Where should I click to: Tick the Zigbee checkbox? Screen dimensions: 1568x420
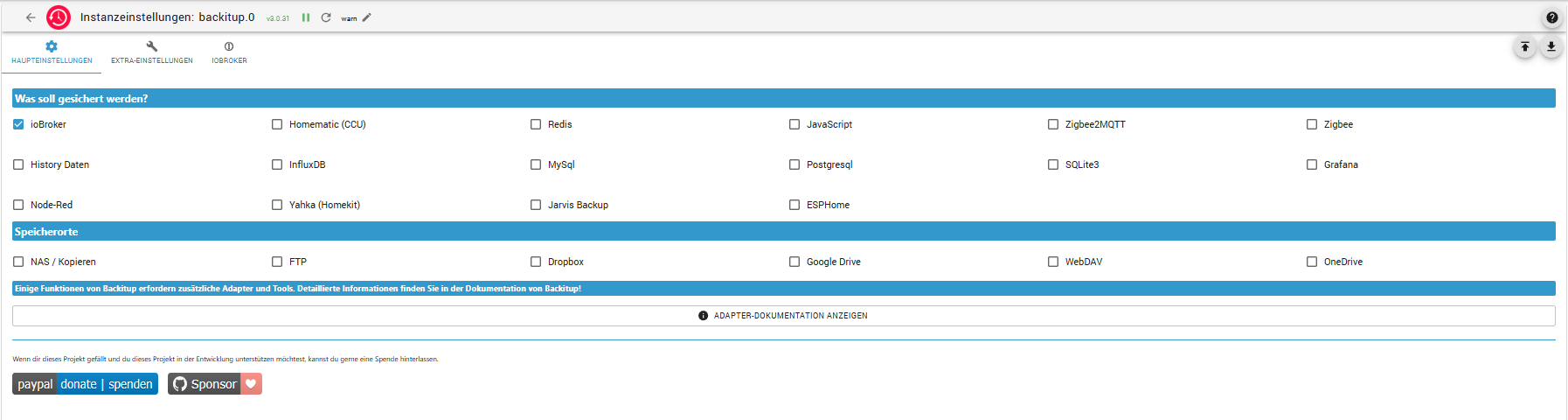[x=1312, y=124]
